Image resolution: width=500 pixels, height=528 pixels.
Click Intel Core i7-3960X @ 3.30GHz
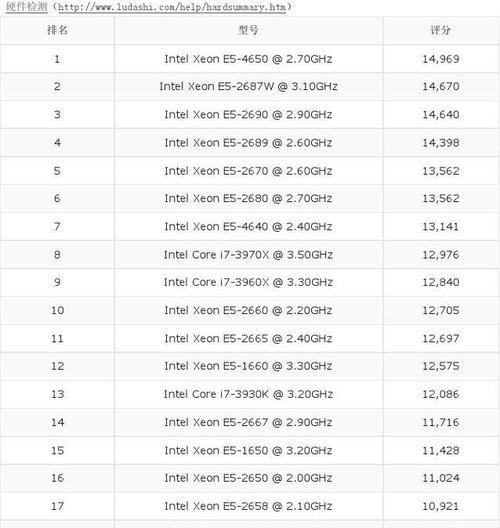248,282
